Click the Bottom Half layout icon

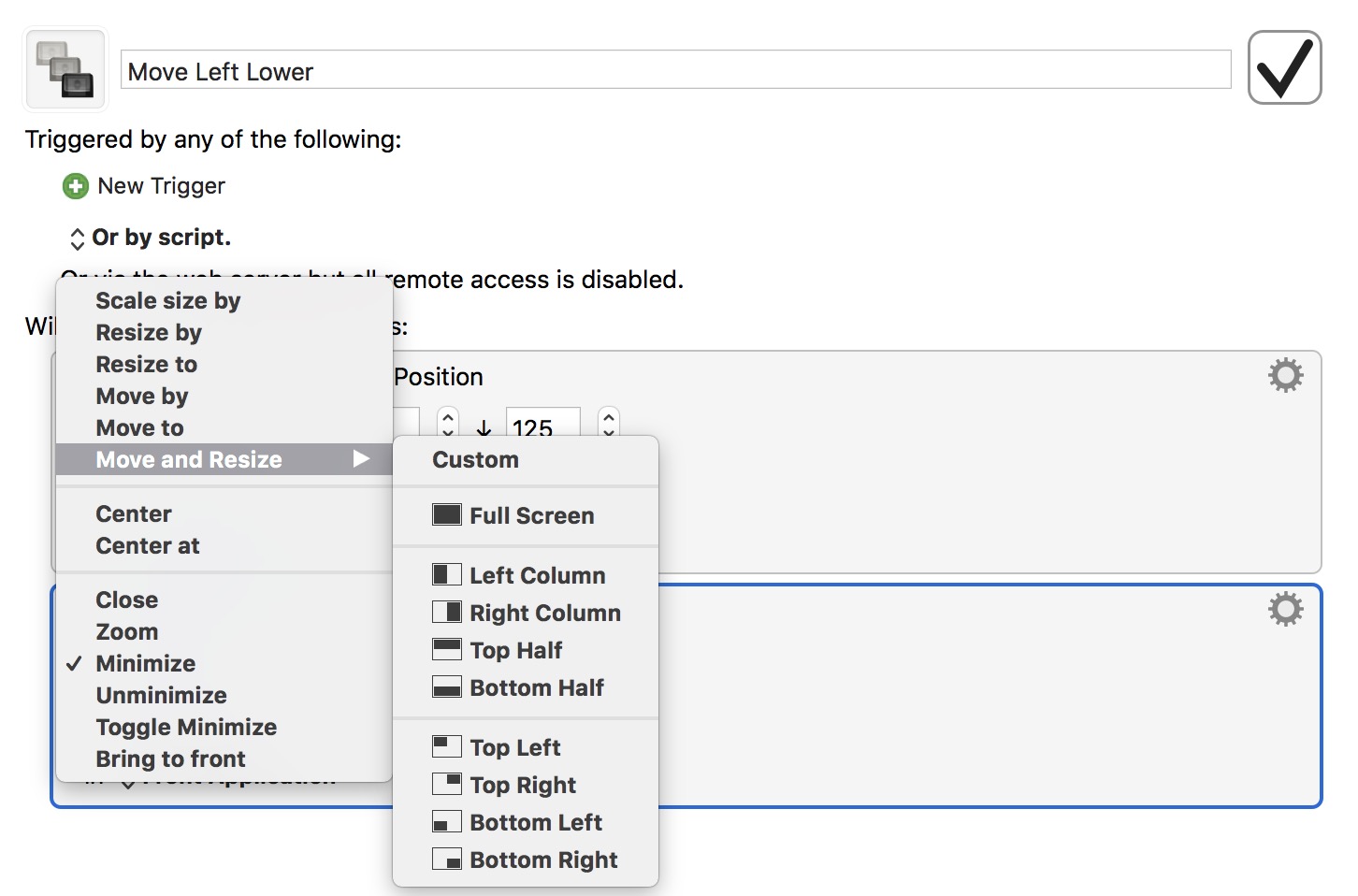click(x=447, y=686)
